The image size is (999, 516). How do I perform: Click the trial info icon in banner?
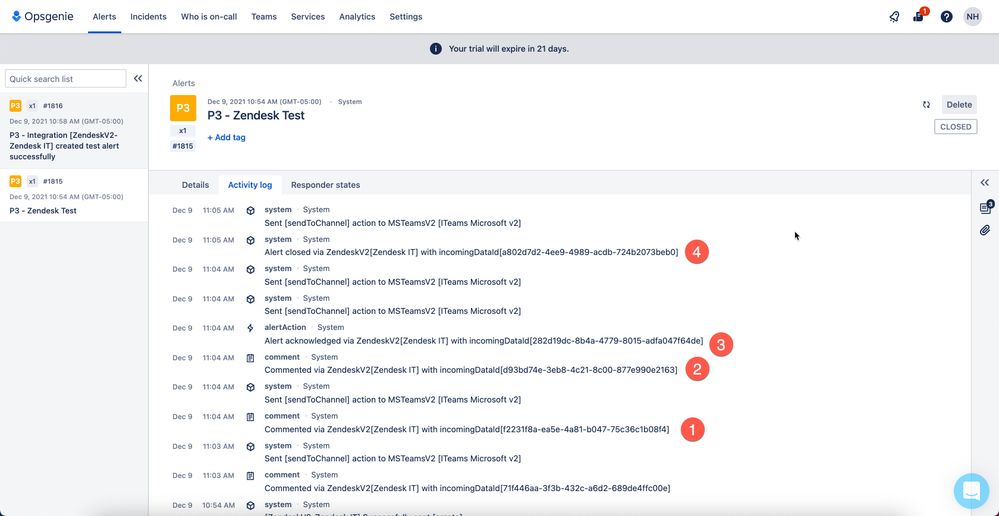436,48
